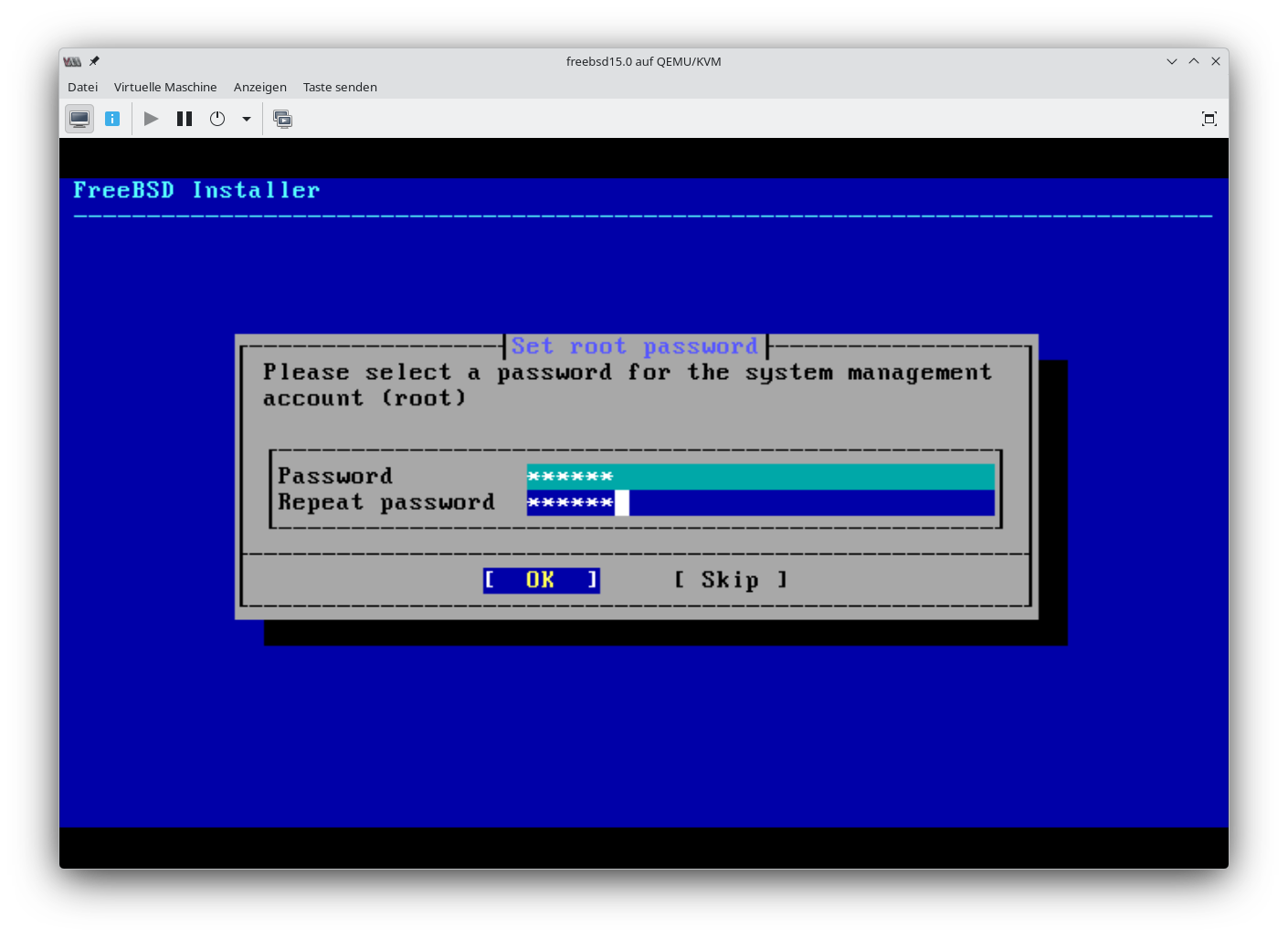
Task: Minimize the QEMU/KVM window
Action: pyautogui.click(x=1172, y=61)
